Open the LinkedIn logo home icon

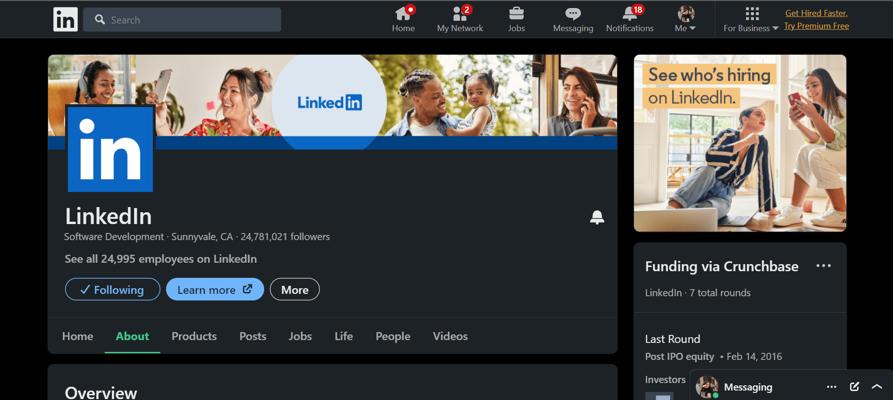click(65, 19)
